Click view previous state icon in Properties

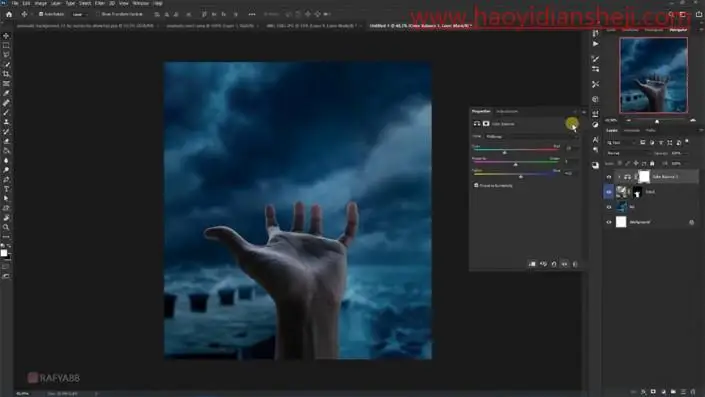543,264
